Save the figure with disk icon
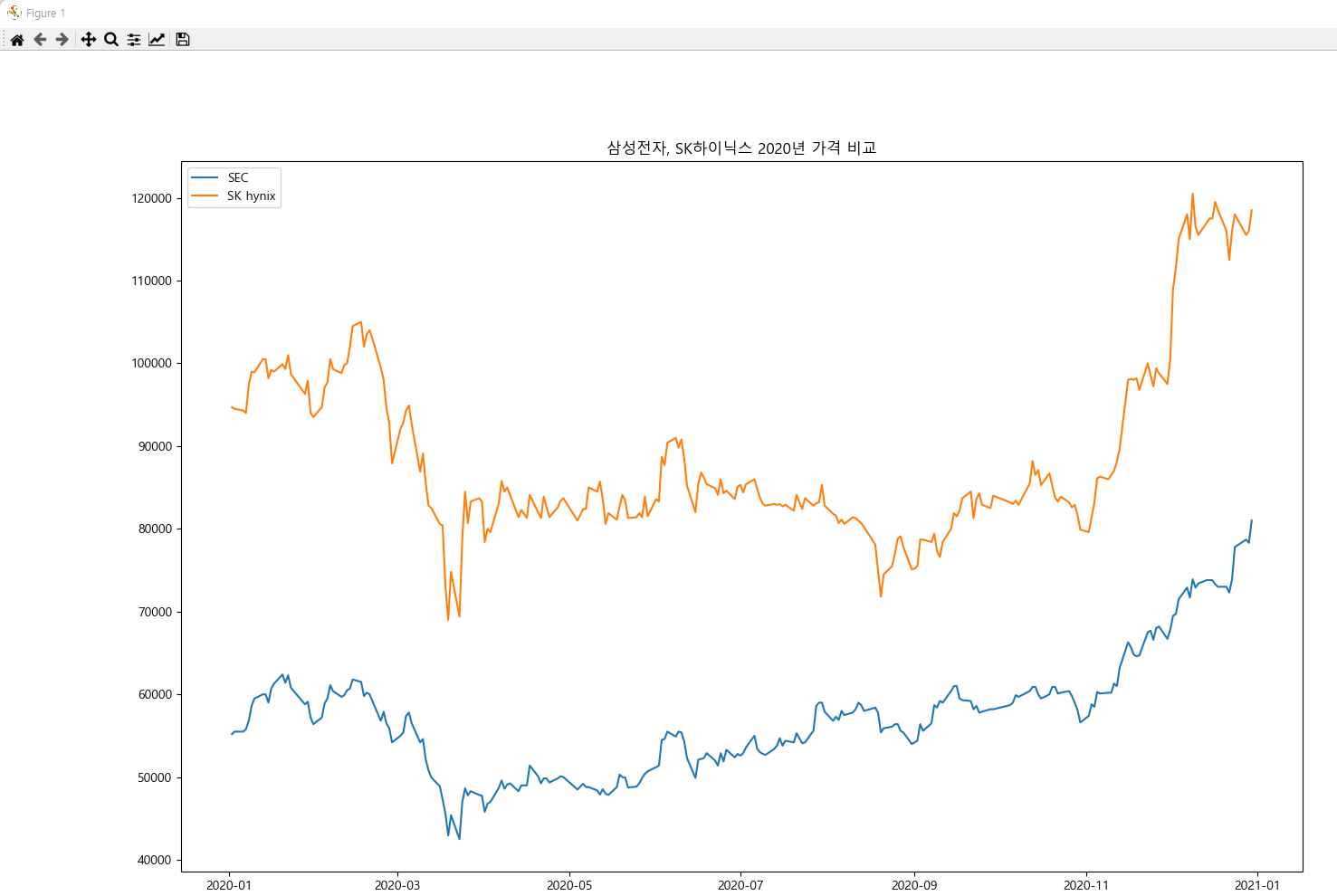 coord(183,39)
